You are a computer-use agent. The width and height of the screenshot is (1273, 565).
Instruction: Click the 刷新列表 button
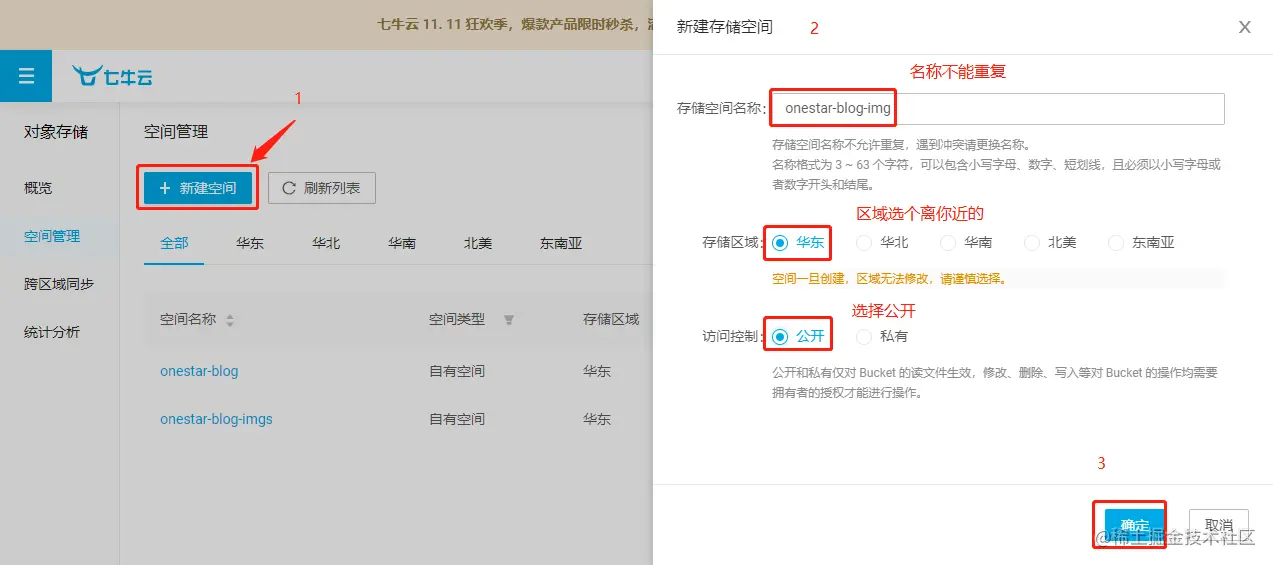[x=322, y=188]
